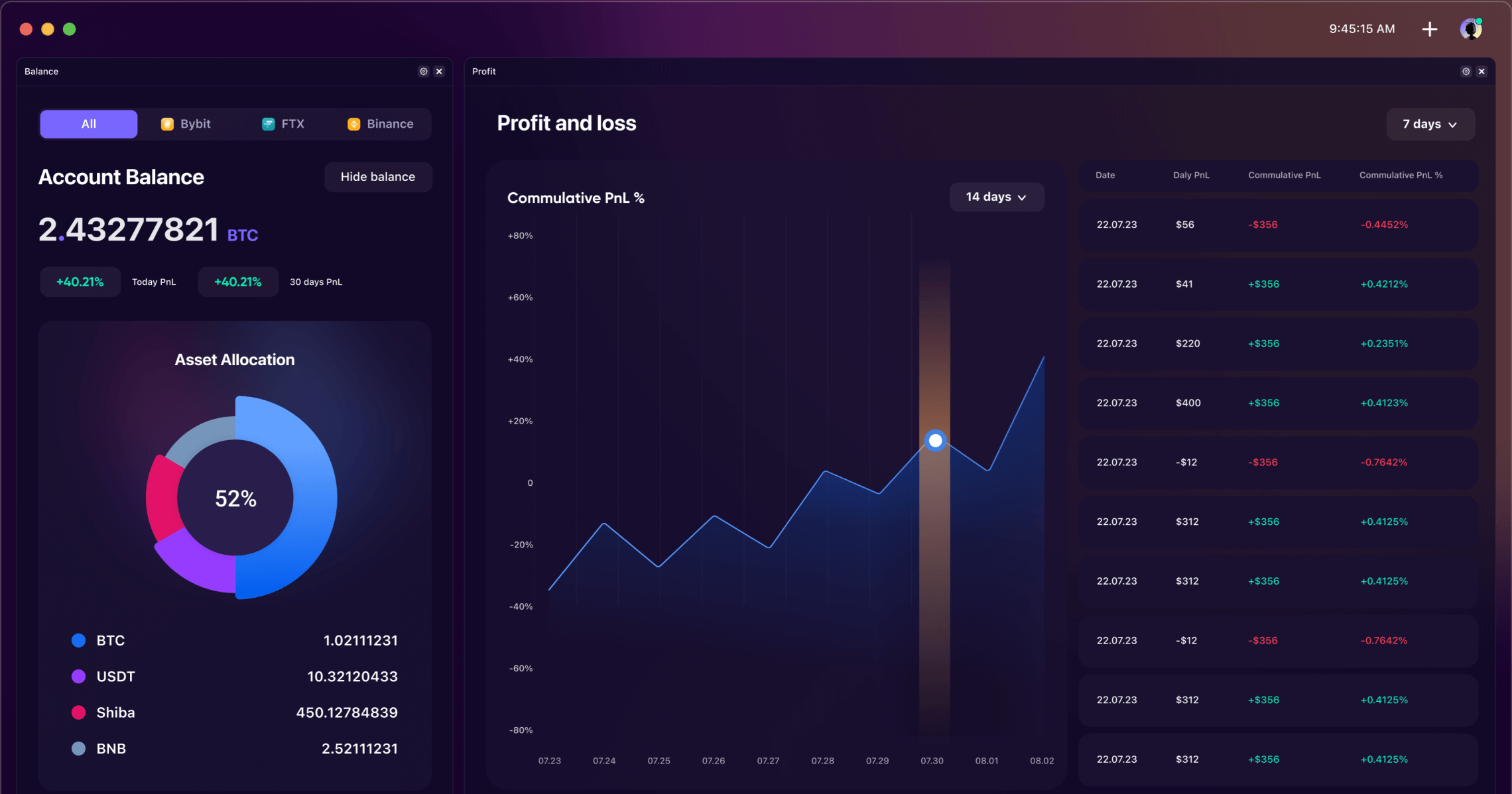Close the Profit panel
The width and height of the screenshot is (1512, 794).
[1481, 72]
